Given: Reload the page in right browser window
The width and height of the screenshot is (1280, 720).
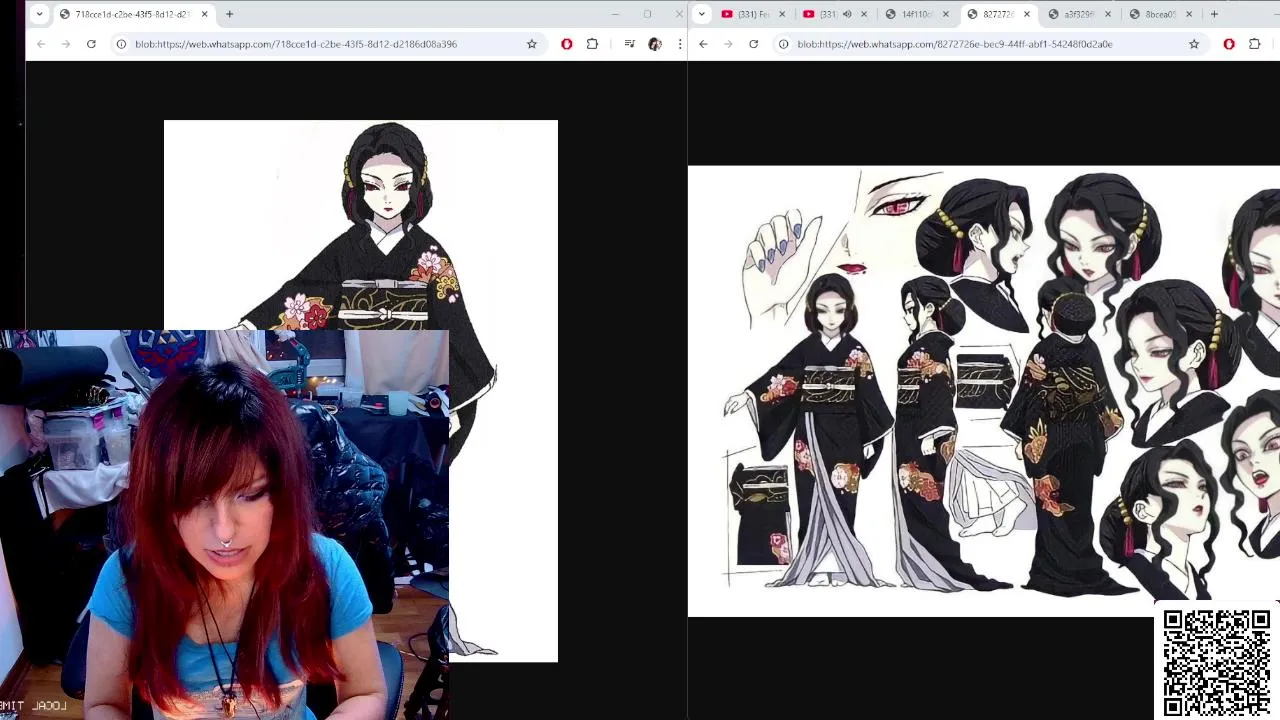Looking at the screenshot, I should [753, 44].
